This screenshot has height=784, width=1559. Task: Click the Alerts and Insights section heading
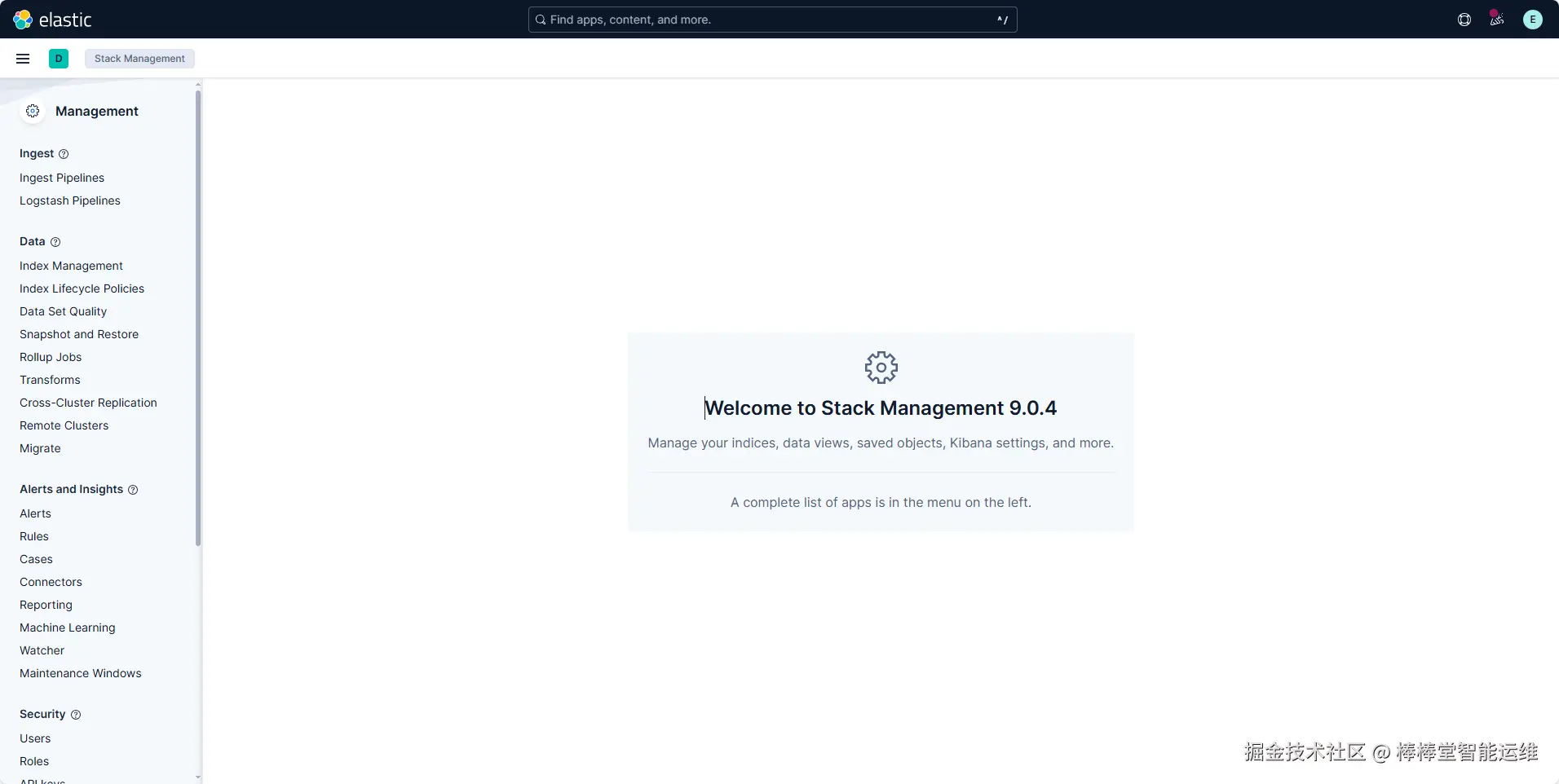click(71, 489)
